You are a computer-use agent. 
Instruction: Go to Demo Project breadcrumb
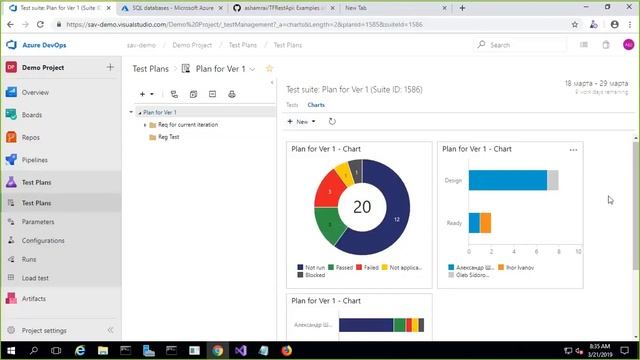point(192,45)
